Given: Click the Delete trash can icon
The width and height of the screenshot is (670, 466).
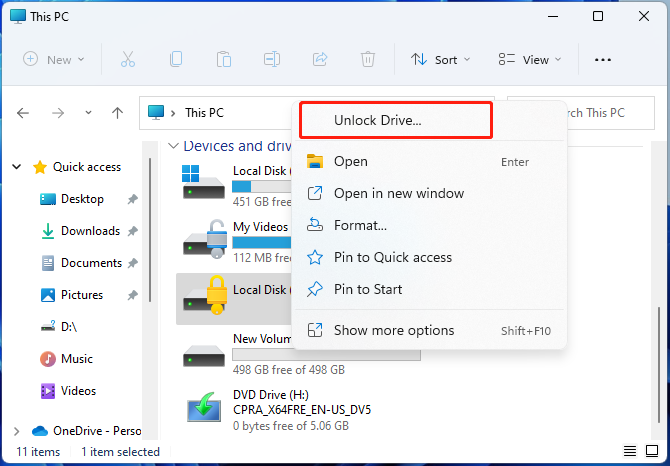Looking at the screenshot, I should click(367, 59).
